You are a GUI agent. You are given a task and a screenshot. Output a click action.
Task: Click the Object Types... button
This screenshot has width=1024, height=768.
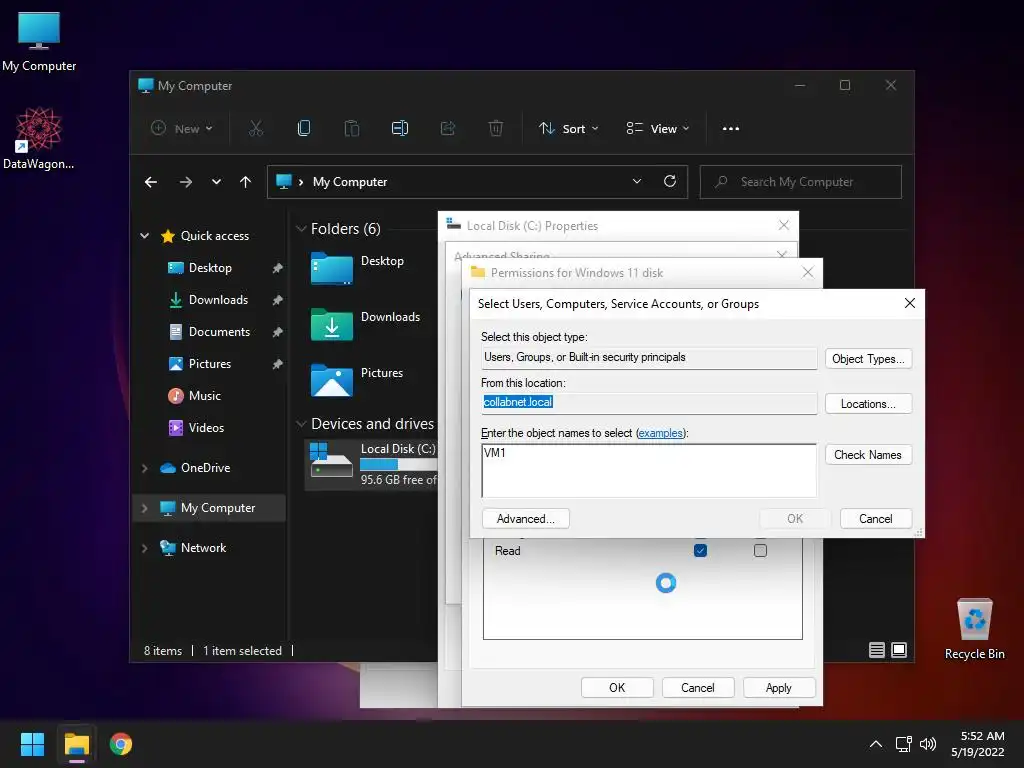(x=868, y=359)
